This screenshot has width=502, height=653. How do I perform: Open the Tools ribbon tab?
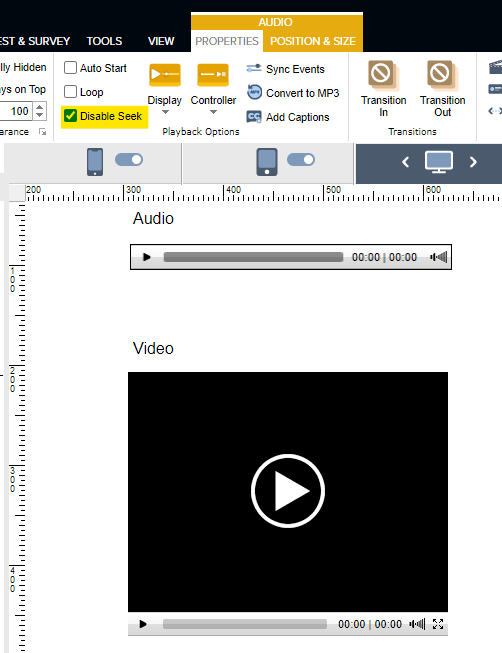click(104, 41)
